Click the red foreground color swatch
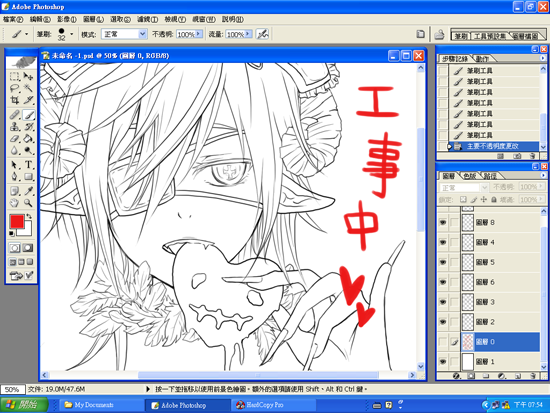The image size is (550, 413). 16,222
